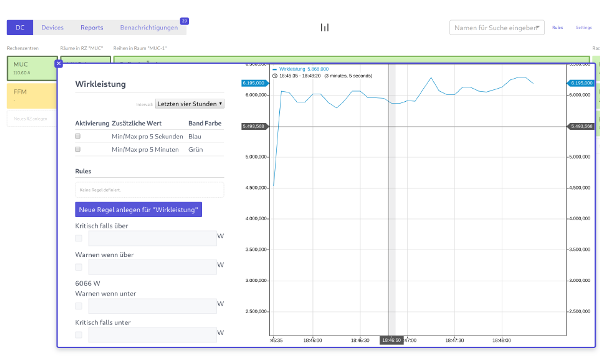Click Neue Regel anlegen für Wirkleistung button
The image size is (600, 364).
(139, 209)
